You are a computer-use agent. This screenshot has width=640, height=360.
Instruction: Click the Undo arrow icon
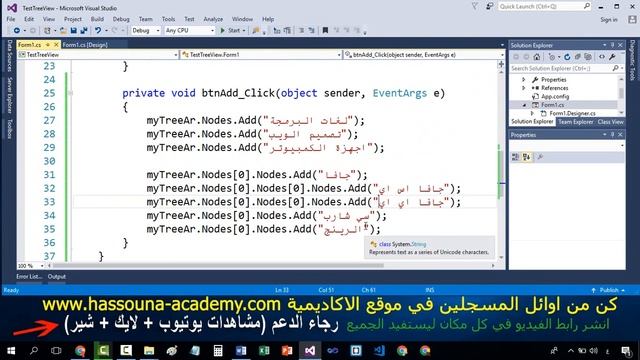pyautogui.click(x=98, y=31)
